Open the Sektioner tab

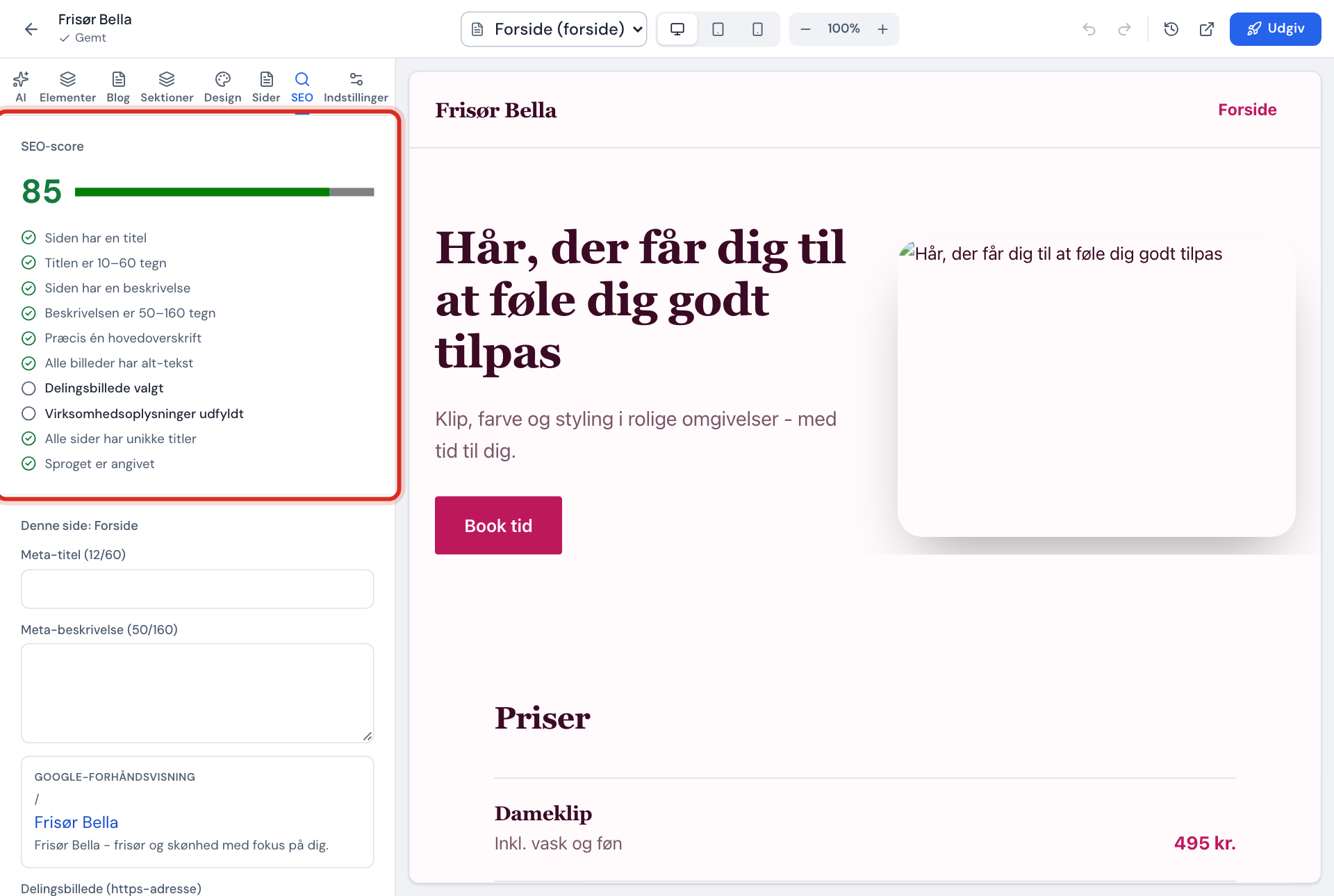click(167, 87)
